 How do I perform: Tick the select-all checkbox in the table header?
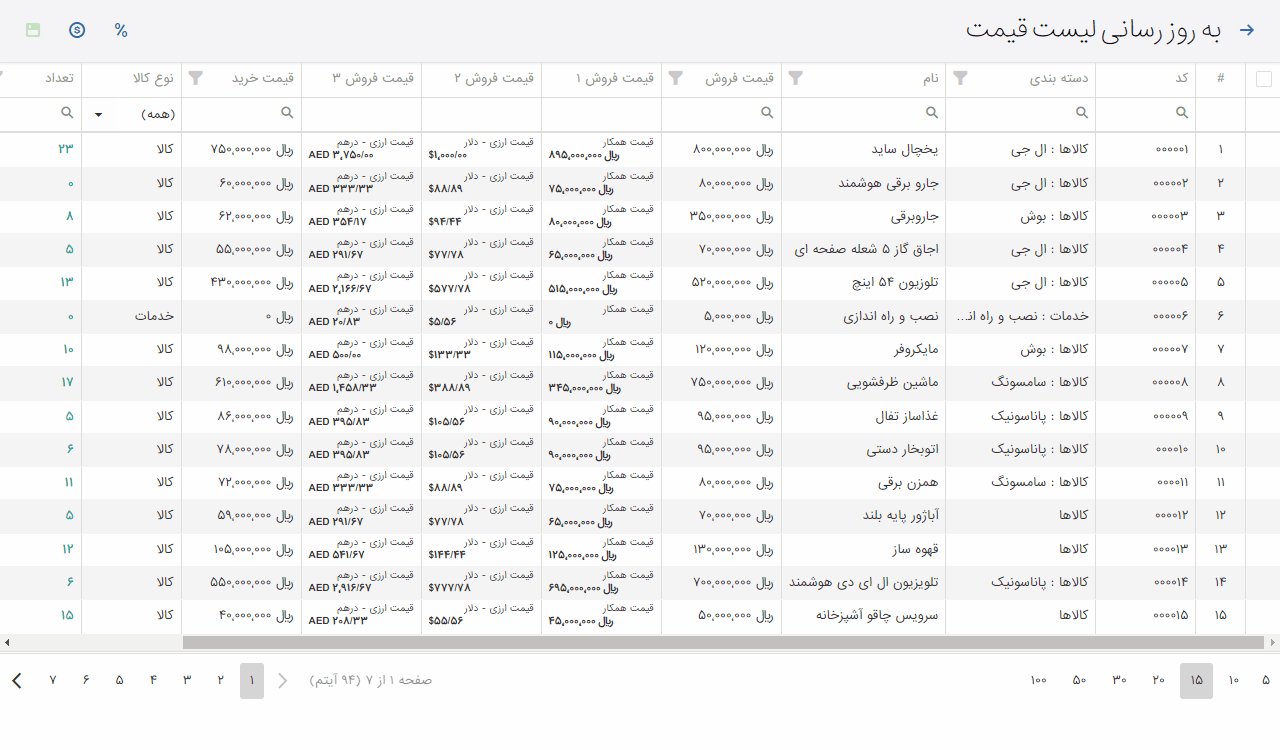pos(1263,79)
